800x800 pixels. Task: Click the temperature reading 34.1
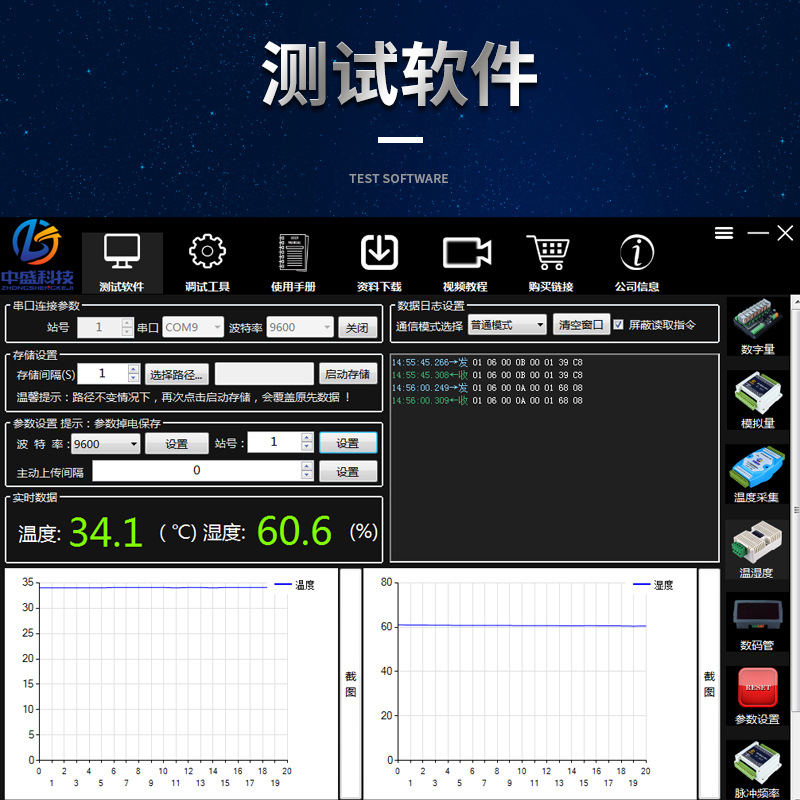[x=106, y=532]
